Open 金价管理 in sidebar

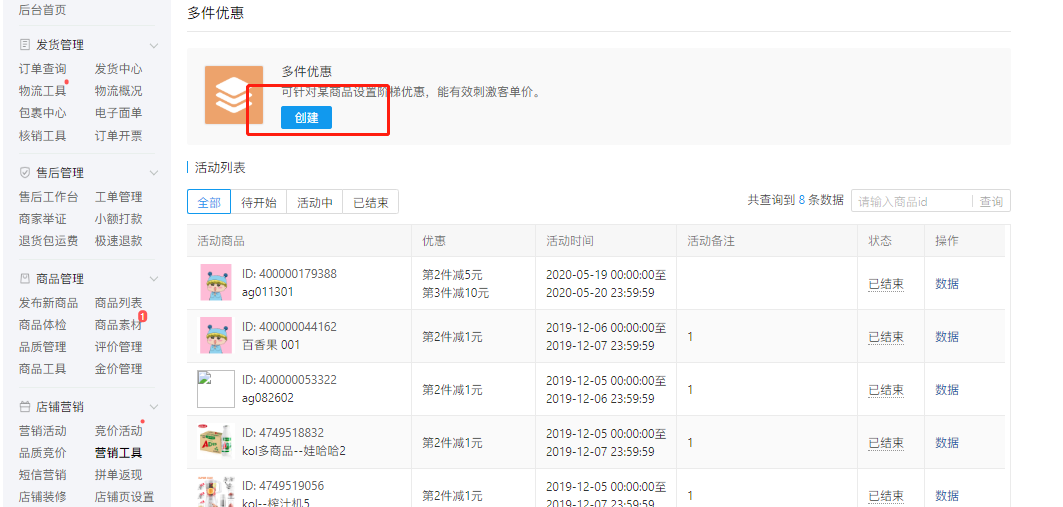[119, 369]
